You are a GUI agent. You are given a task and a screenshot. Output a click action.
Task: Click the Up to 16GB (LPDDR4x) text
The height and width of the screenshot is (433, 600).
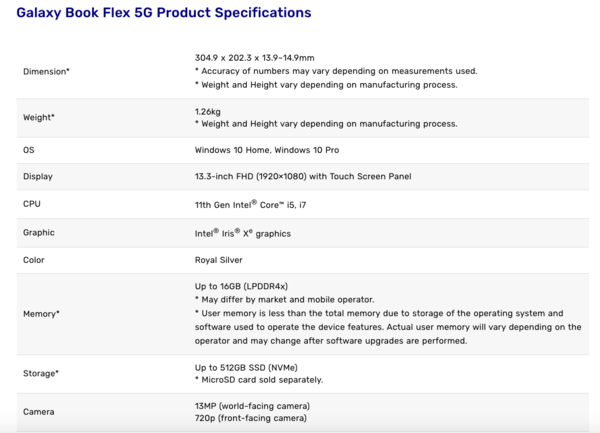241,286
